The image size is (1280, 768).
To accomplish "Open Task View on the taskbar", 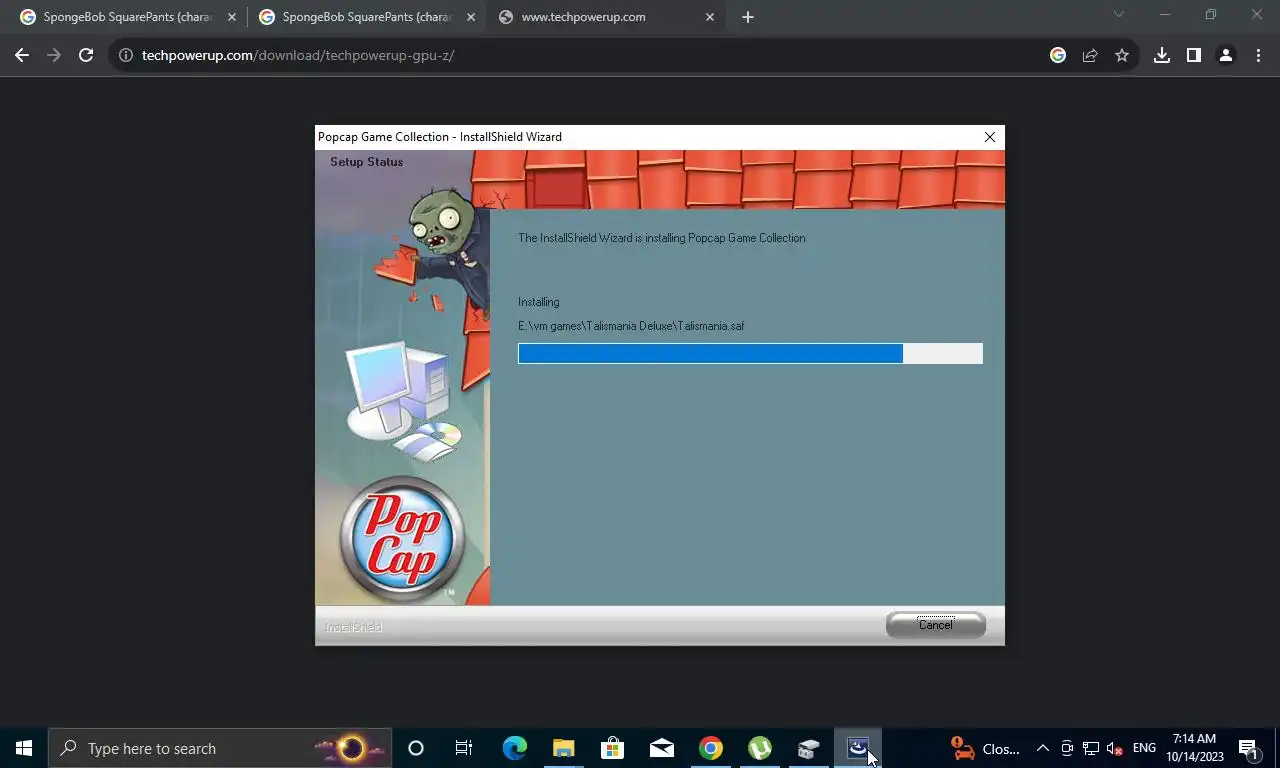I will pyautogui.click(x=464, y=748).
